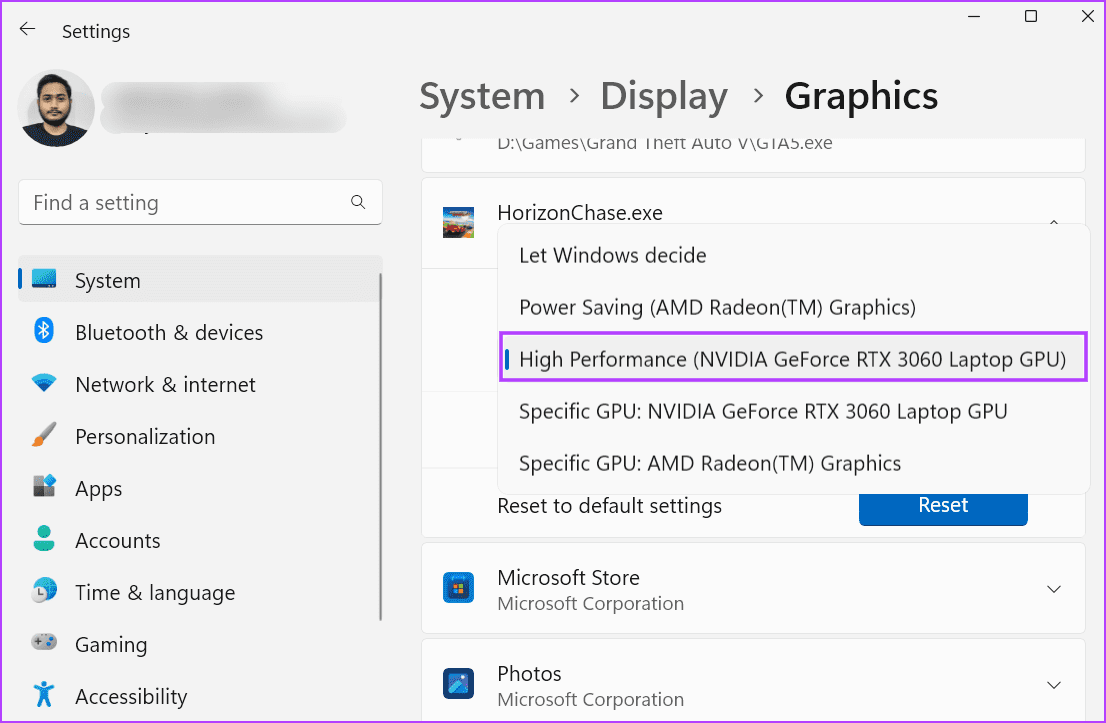The image size is (1106, 723).
Task: Go back using the arrow icon
Action: click(x=28, y=30)
